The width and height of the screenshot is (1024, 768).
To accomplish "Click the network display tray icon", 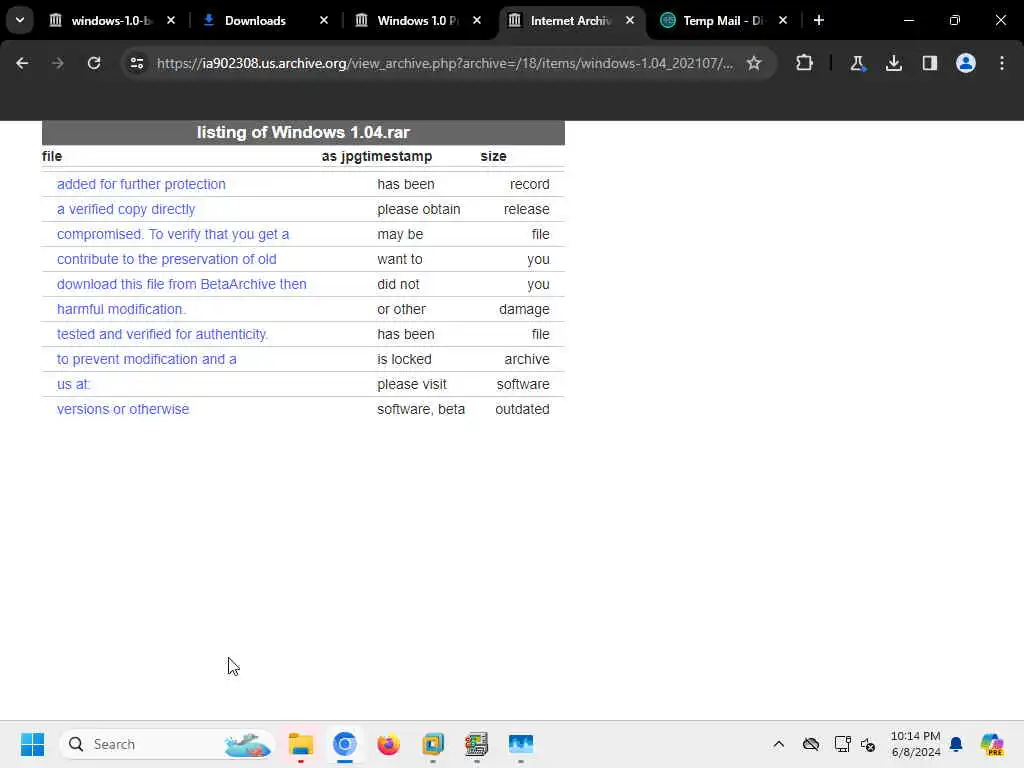I will 842,744.
